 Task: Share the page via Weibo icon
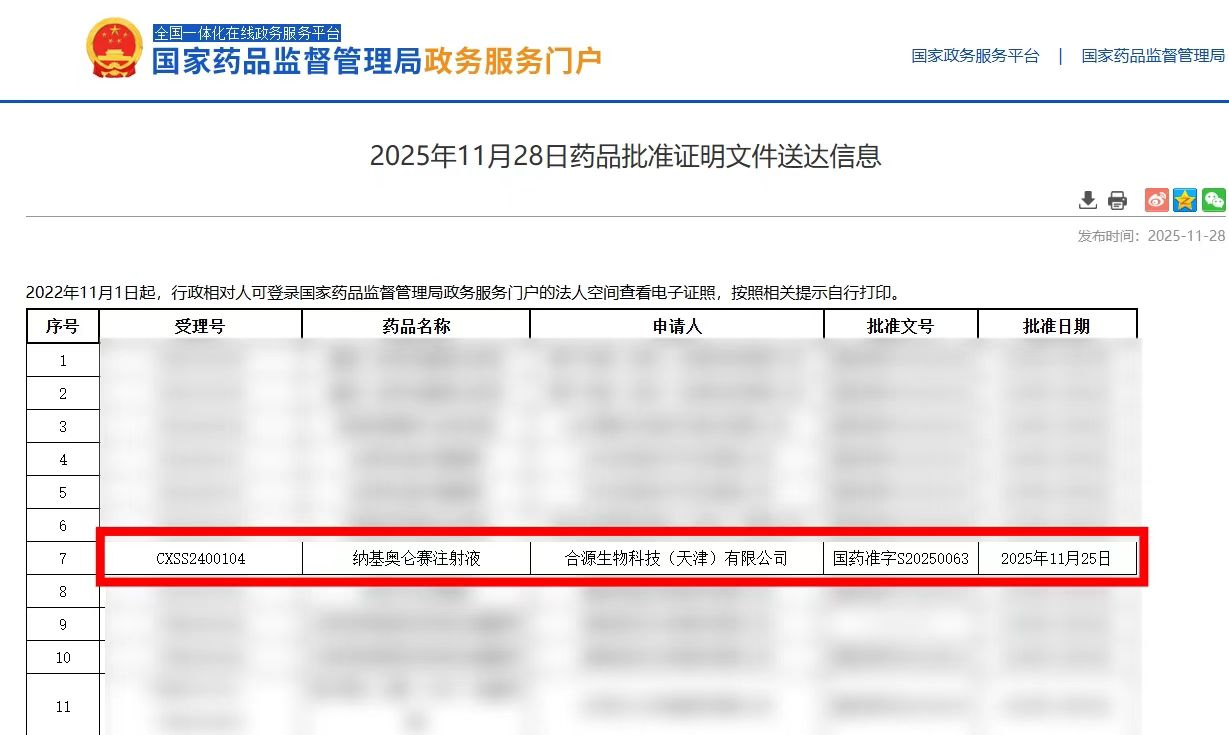click(1156, 200)
